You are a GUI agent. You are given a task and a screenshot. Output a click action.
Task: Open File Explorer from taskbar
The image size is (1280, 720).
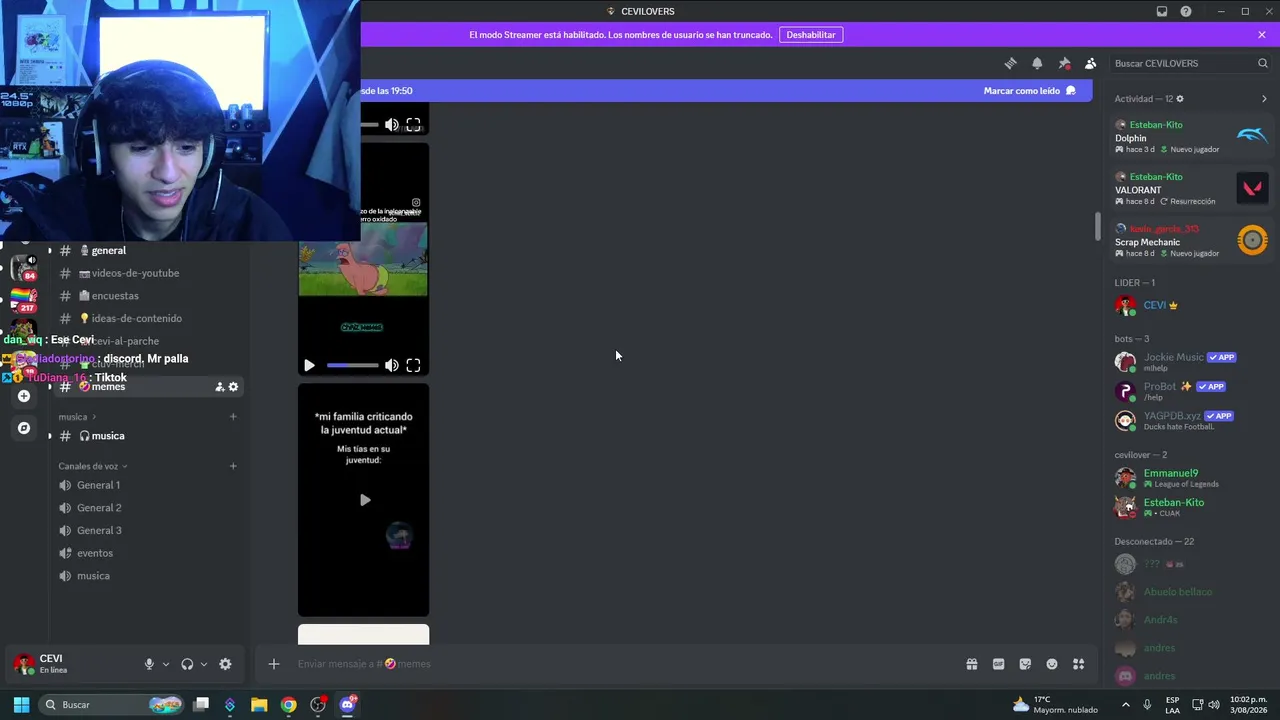point(259,705)
